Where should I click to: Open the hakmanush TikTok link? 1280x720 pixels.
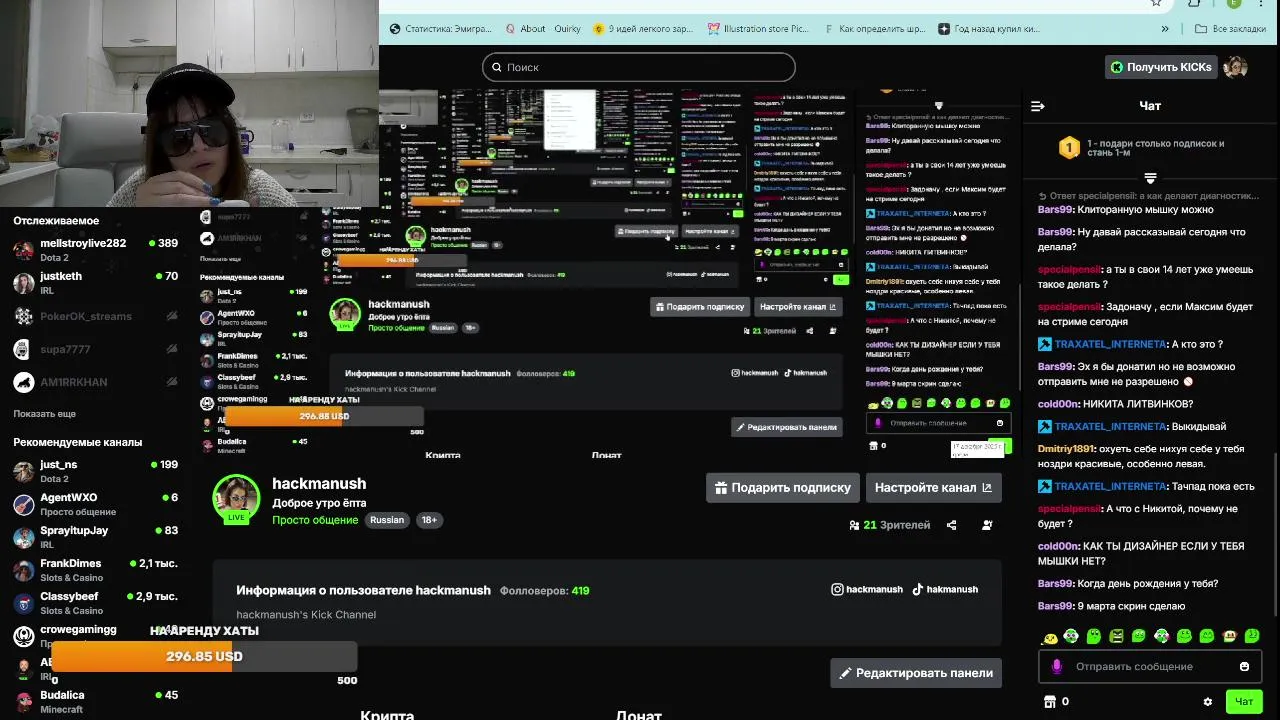pyautogui.click(x=945, y=589)
